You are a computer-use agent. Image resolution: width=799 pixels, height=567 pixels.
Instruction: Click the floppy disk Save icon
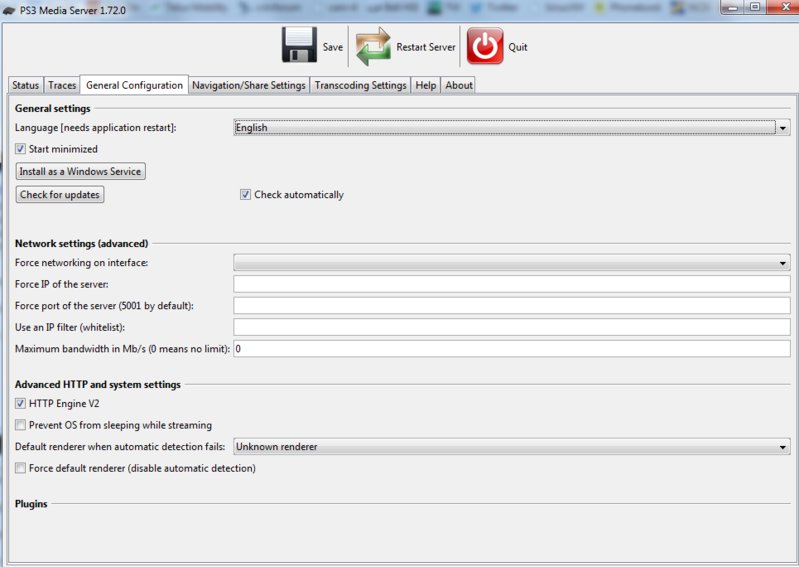[x=299, y=45]
